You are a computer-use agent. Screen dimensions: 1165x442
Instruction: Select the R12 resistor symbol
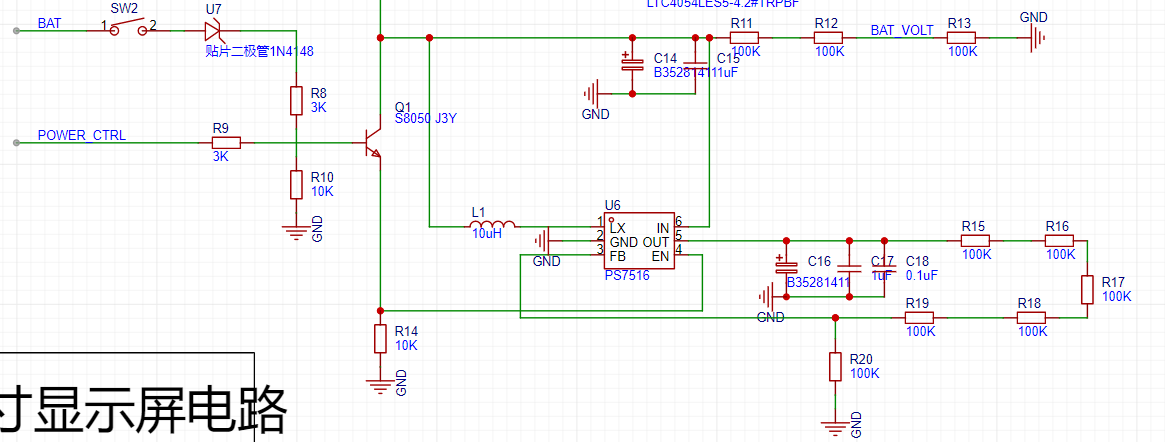click(828, 37)
